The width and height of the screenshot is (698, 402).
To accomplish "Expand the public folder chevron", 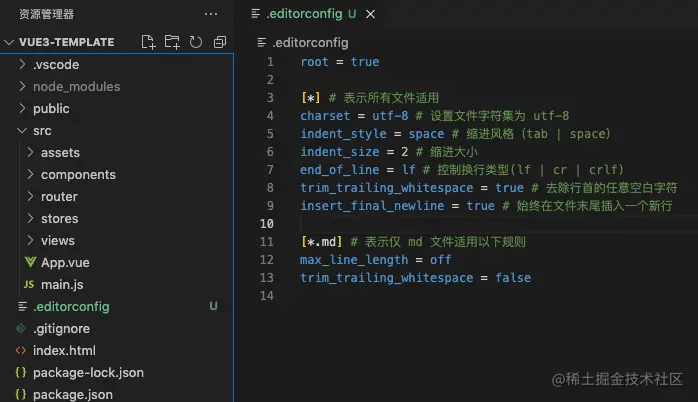I will [22, 108].
